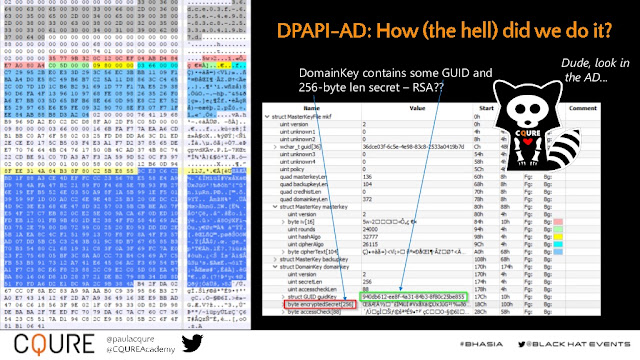Screen dimensions: 640x360
Task: Select the uint unknown3 row
Action: tap(431, 154)
